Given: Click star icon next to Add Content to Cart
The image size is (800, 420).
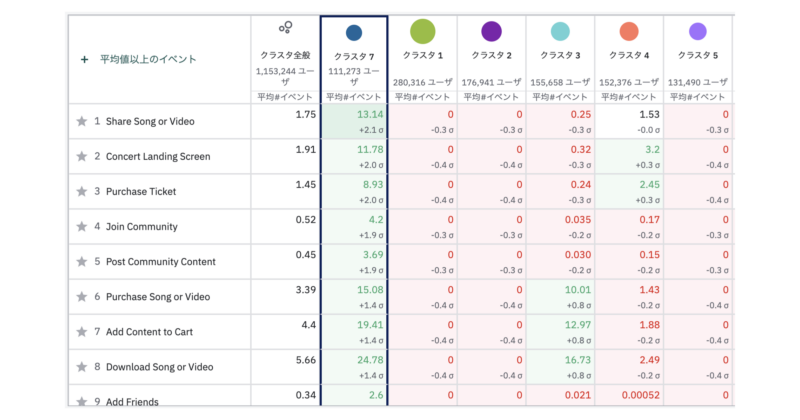Looking at the screenshot, I should point(82,331).
